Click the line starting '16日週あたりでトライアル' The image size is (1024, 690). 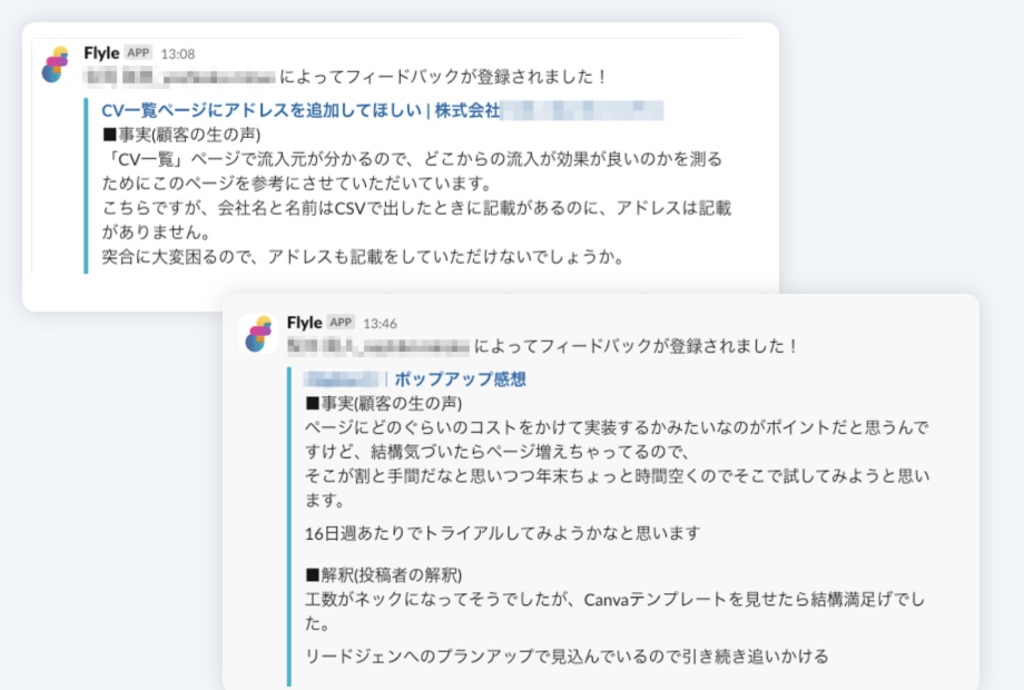pyautogui.click(x=503, y=534)
